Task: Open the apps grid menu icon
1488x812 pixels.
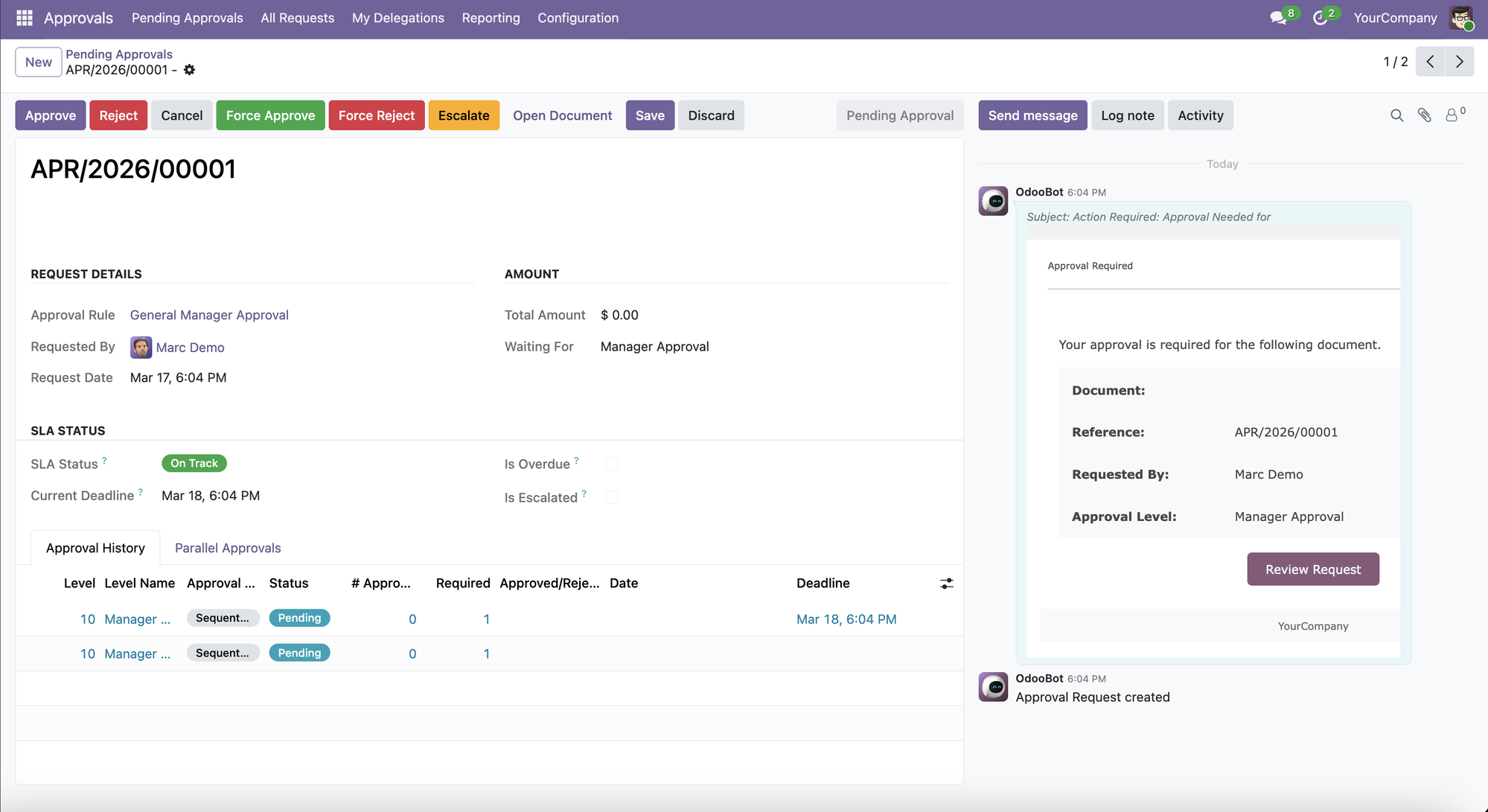Action: (x=25, y=18)
